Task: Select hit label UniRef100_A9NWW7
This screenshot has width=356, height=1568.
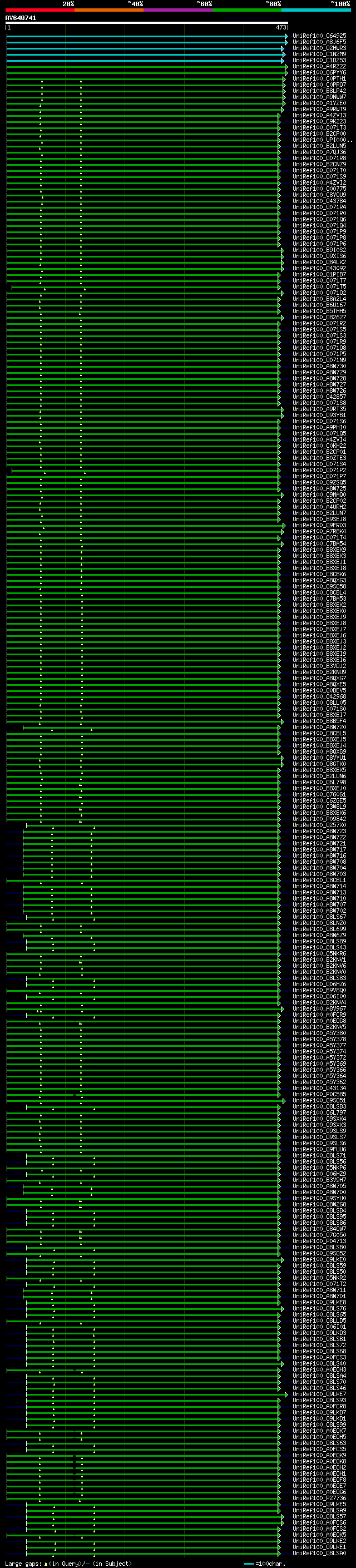Action: click(319, 97)
